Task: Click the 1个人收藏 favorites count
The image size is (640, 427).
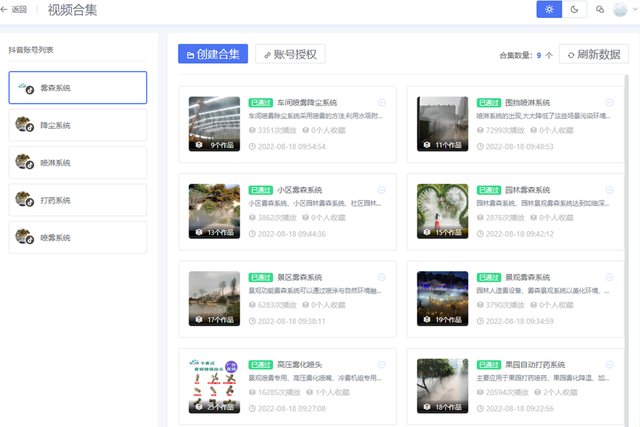Action: (x=328, y=392)
